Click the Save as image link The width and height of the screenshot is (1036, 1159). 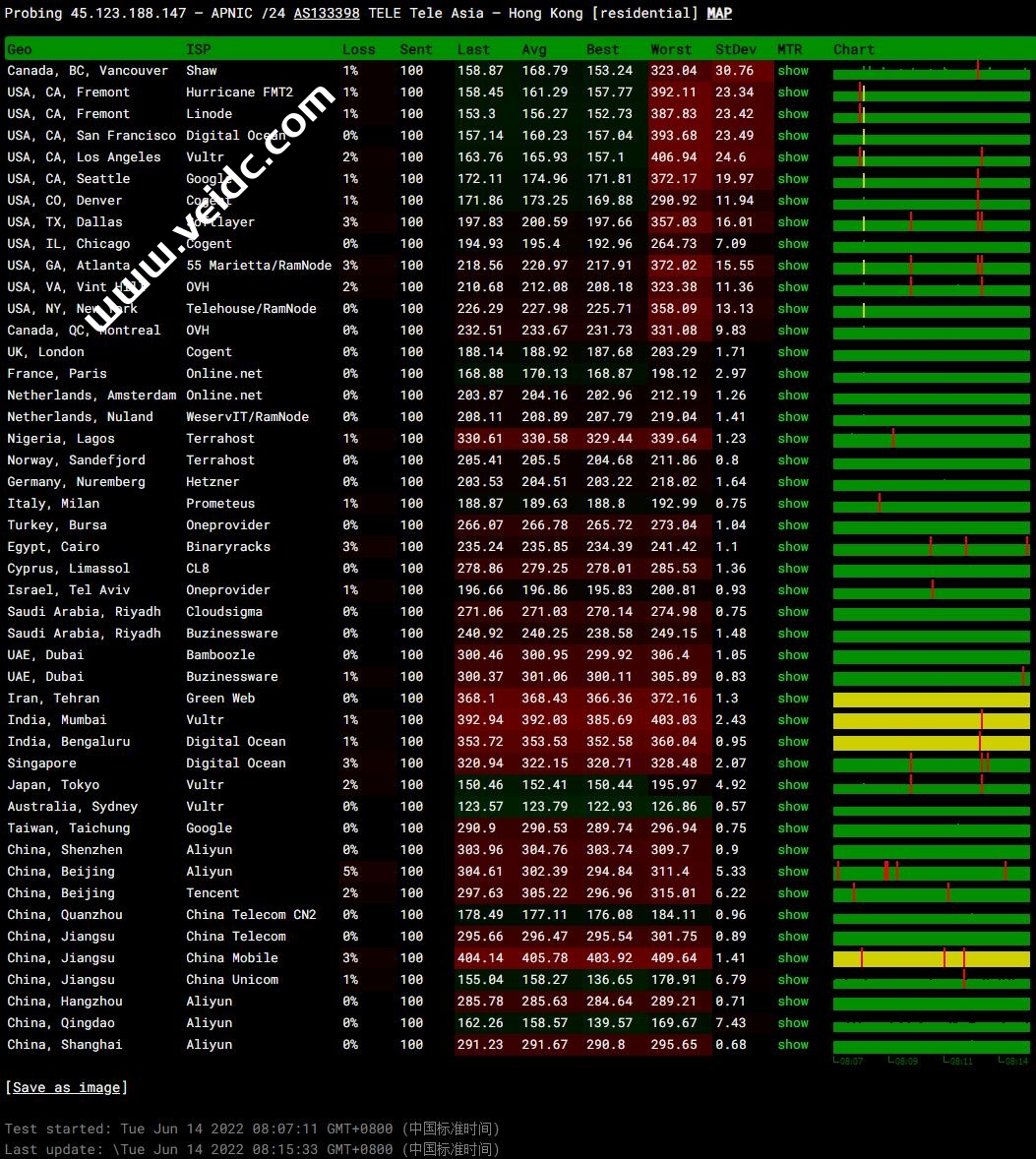pos(67,1087)
